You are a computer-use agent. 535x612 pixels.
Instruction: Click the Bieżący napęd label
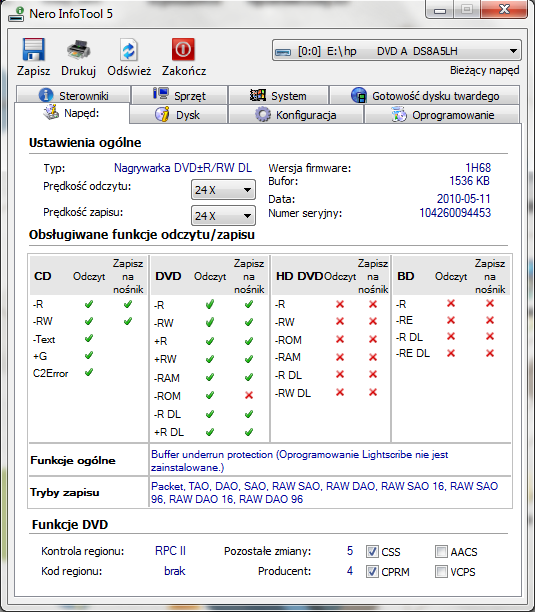(484, 70)
